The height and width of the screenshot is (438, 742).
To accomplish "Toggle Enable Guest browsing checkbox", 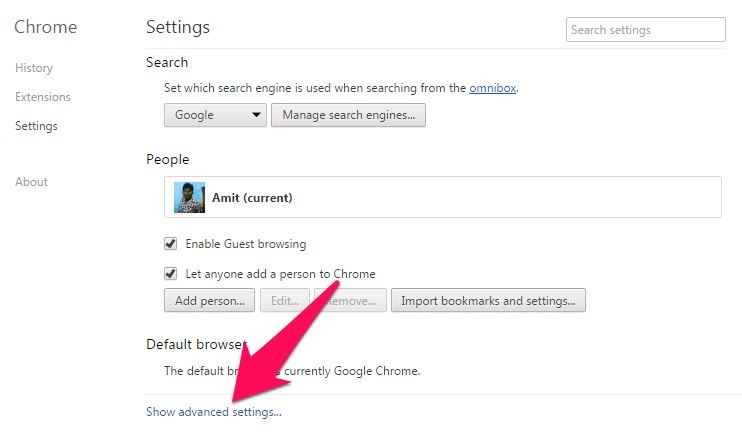I will pyautogui.click(x=170, y=244).
